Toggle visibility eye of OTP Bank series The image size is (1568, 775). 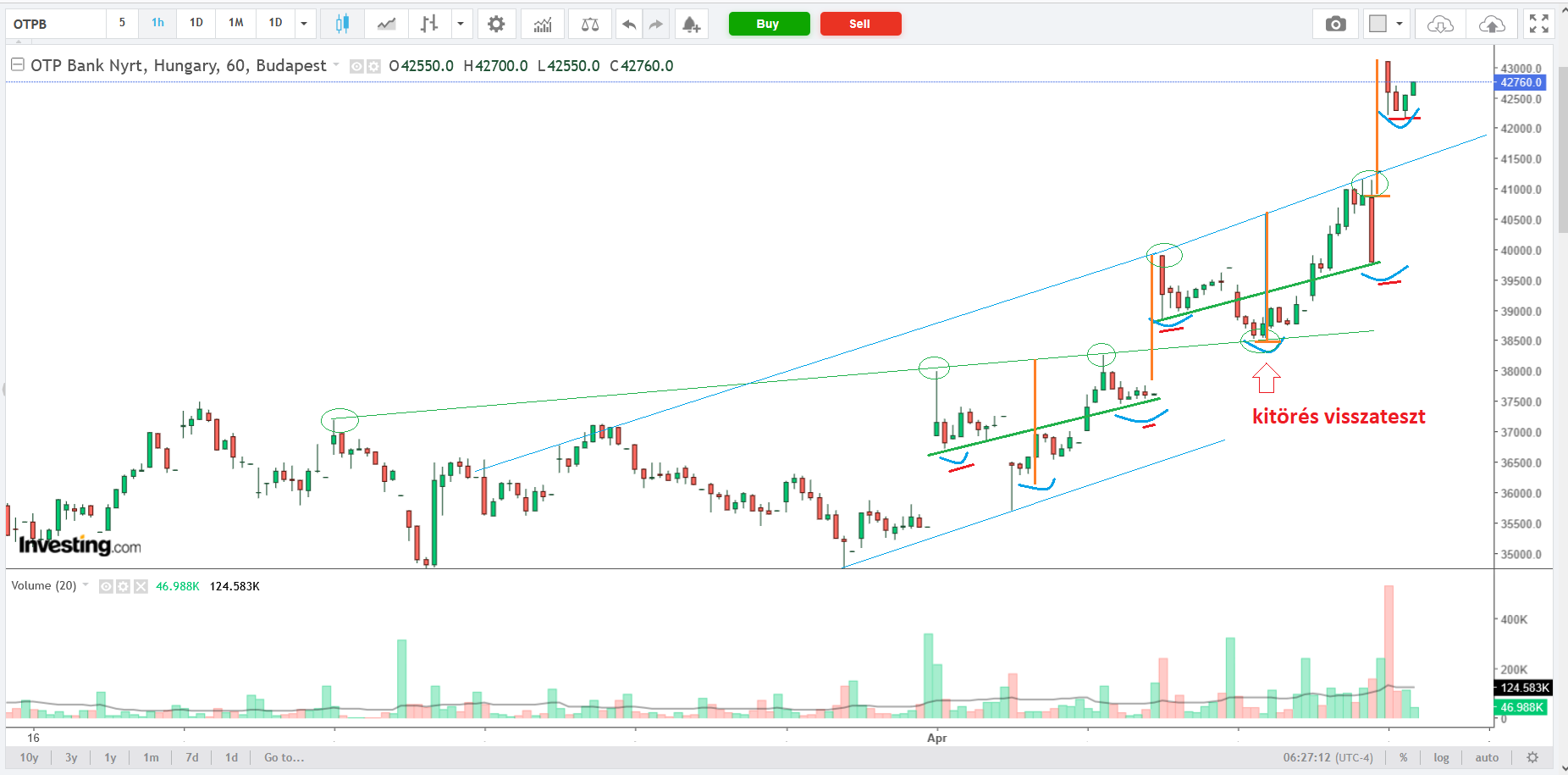356,66
